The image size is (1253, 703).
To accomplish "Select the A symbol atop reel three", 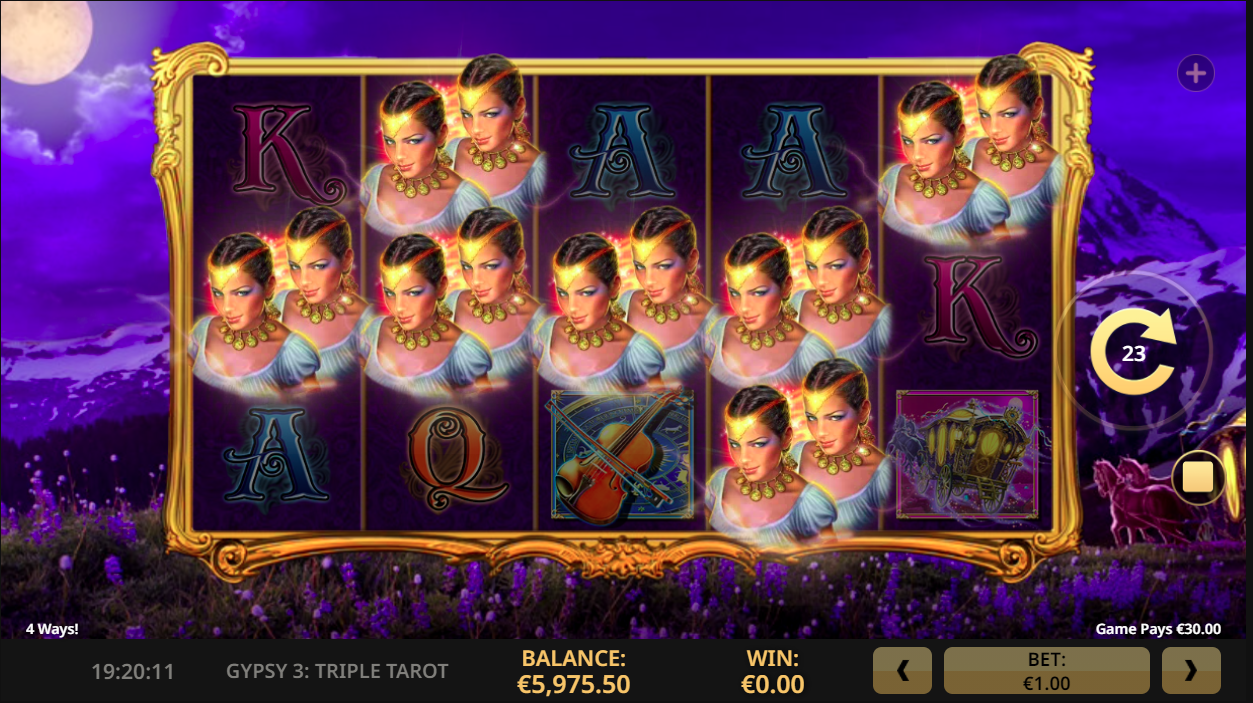I will [x=622, y=149].
